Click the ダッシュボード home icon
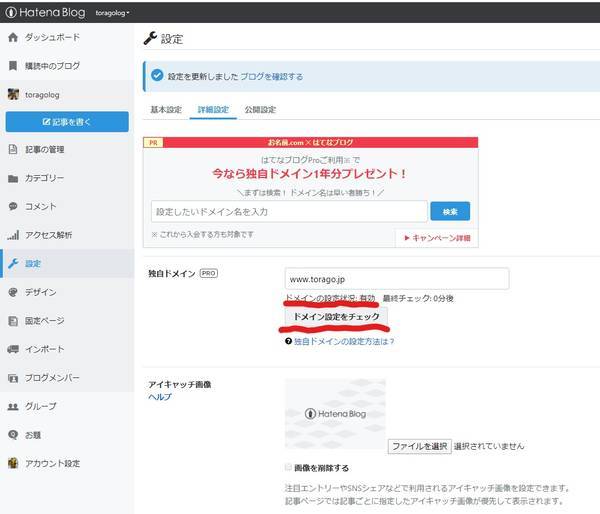The width and height of the screenshot is (600, 514). click(13, 37)
